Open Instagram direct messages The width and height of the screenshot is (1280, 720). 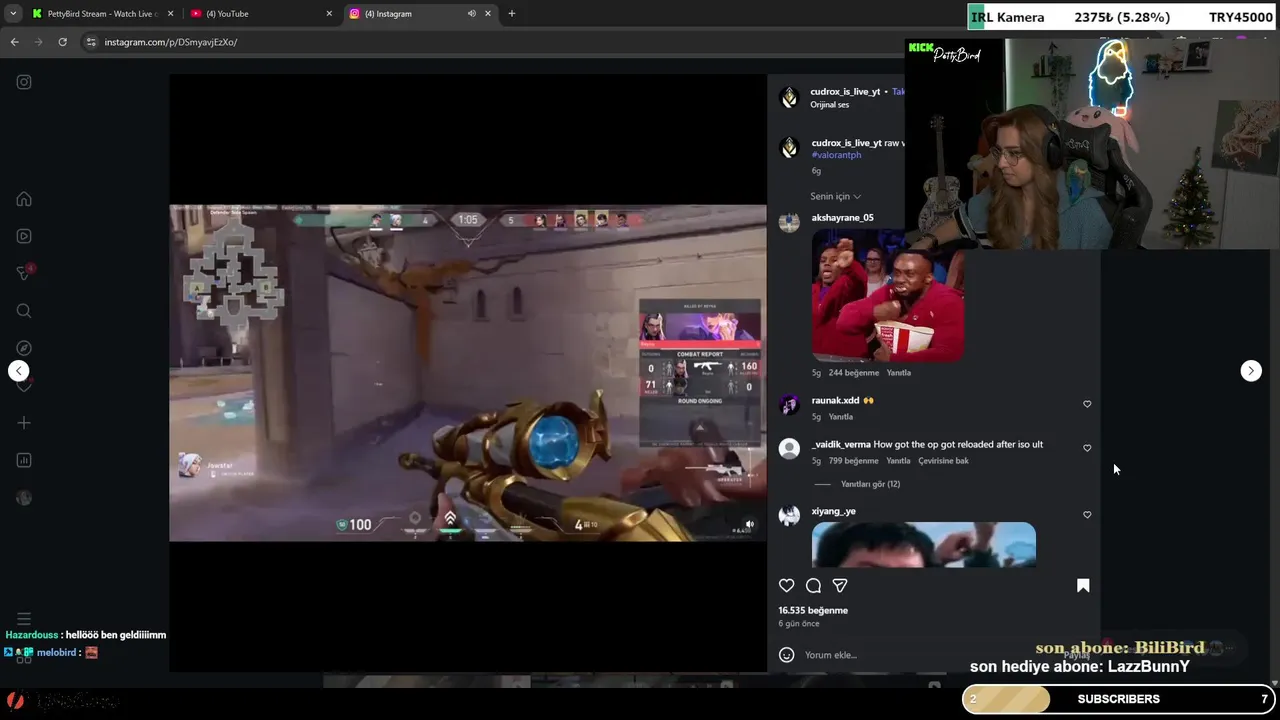(24, 273)
